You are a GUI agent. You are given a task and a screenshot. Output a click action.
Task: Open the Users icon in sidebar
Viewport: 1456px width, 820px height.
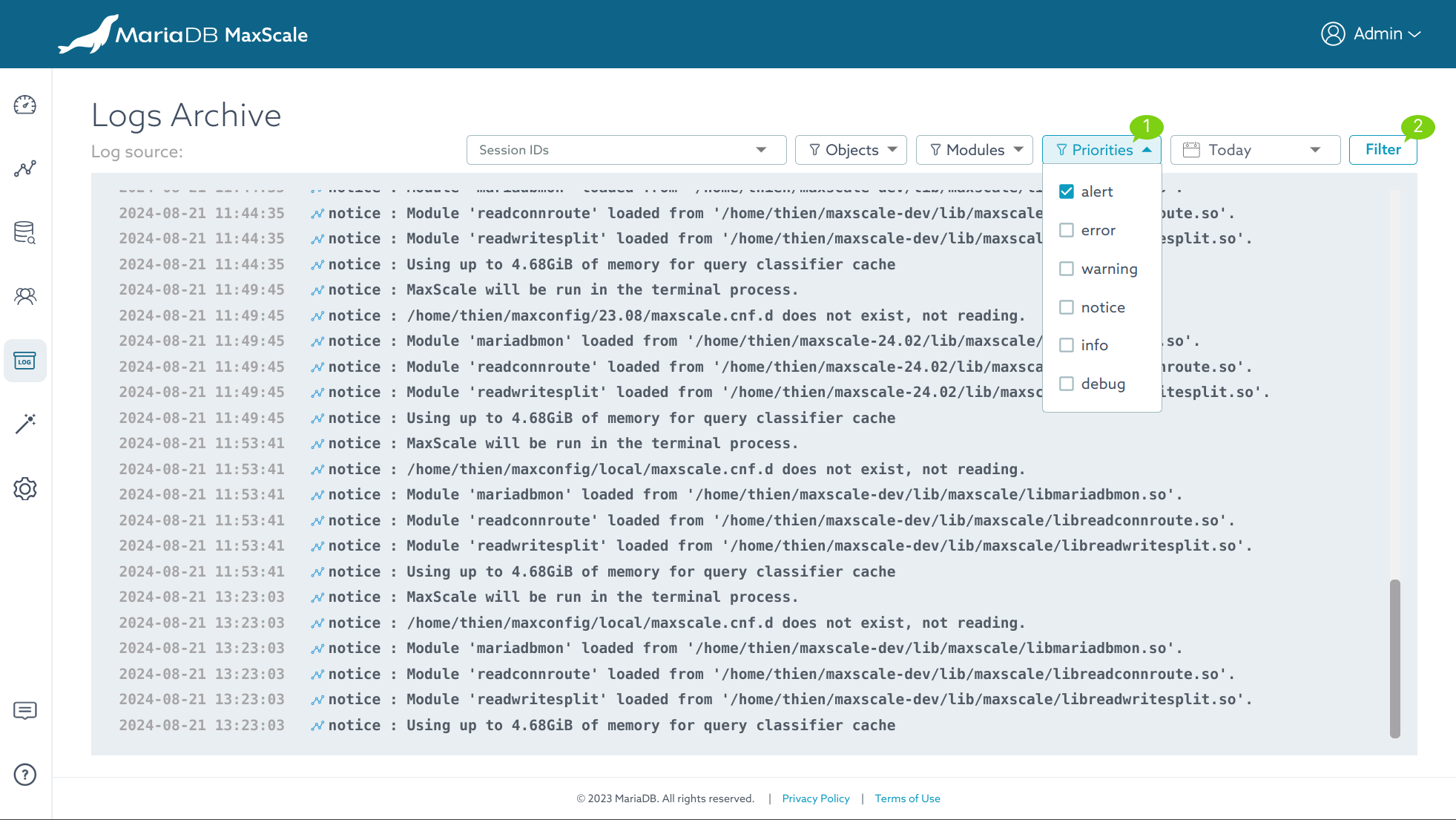pyautogui.click(x=25, y=297)
